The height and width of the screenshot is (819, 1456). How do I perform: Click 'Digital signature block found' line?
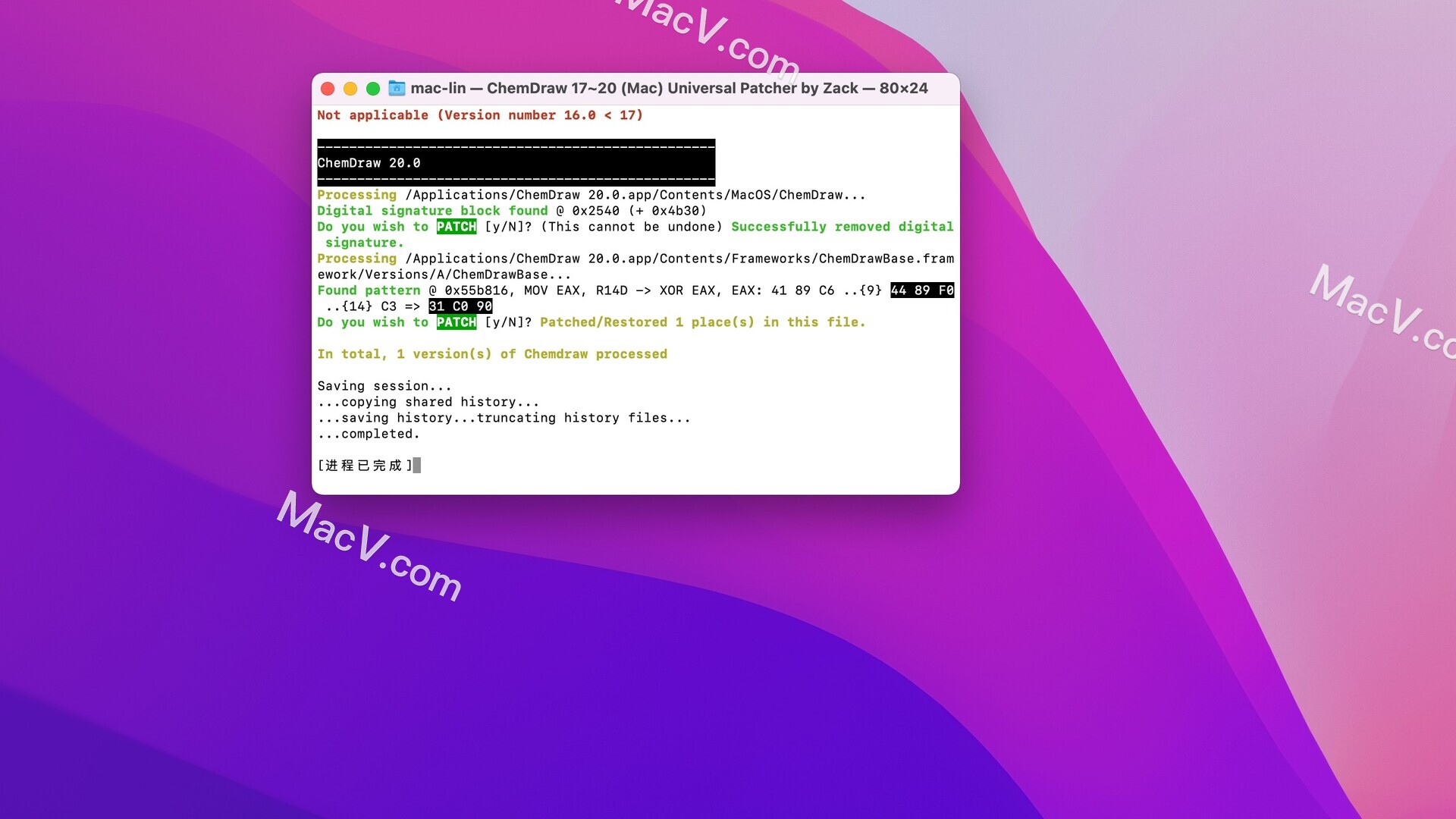[x=432, y=211]
